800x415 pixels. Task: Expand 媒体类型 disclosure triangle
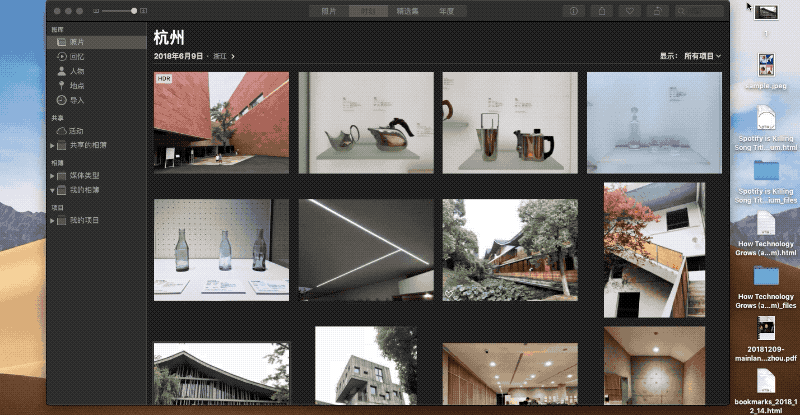[x=52, y=176]
